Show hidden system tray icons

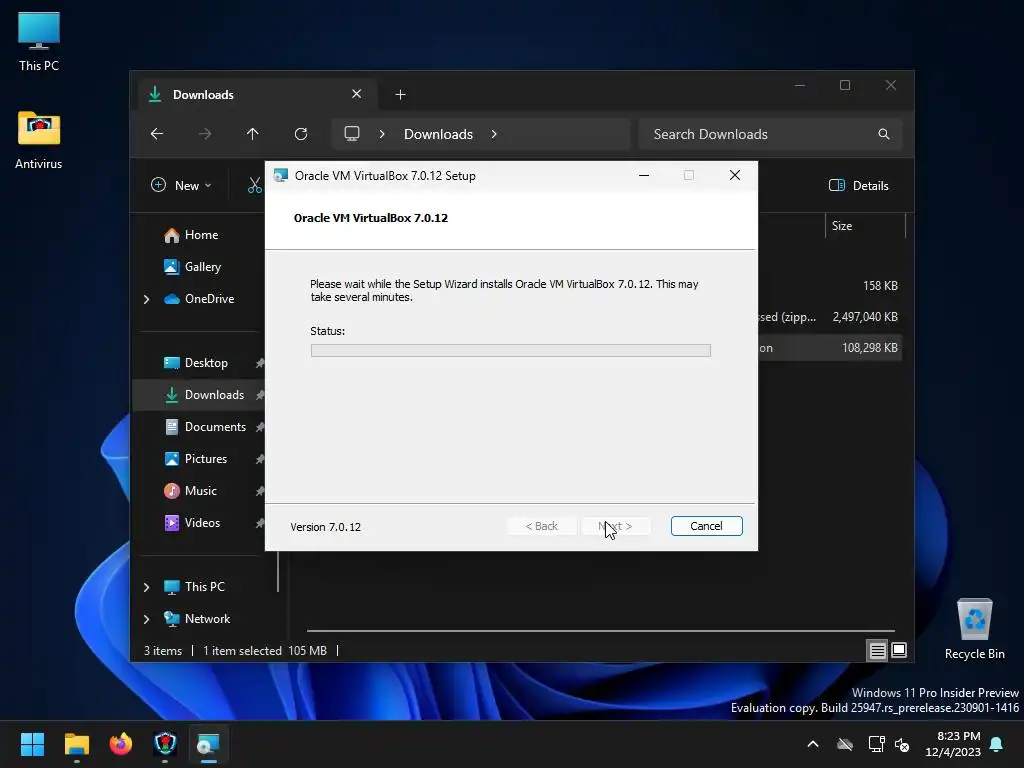click(813, 744)
